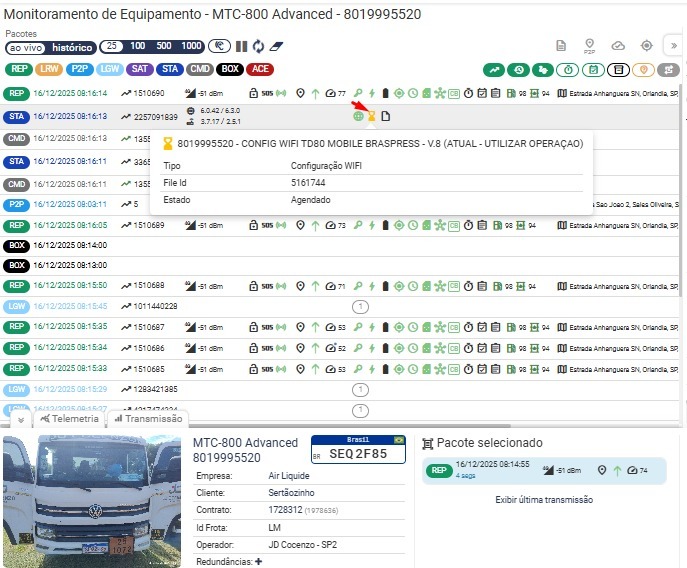This screenshot has width=687, height=568.
Task: Toggle the REP packet type filter
Action: coord(18,69)
